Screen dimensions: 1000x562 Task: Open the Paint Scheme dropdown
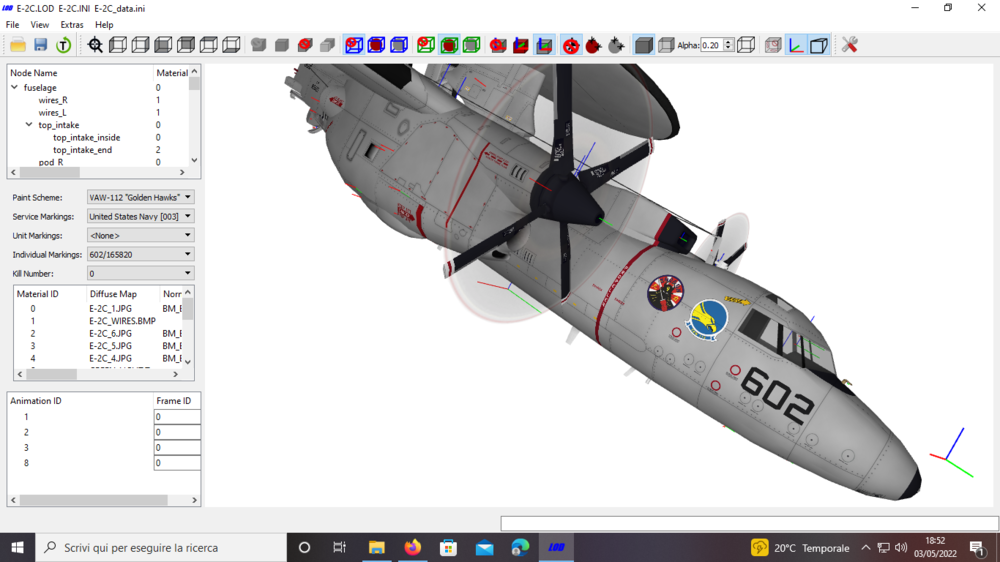coord(140,197)
